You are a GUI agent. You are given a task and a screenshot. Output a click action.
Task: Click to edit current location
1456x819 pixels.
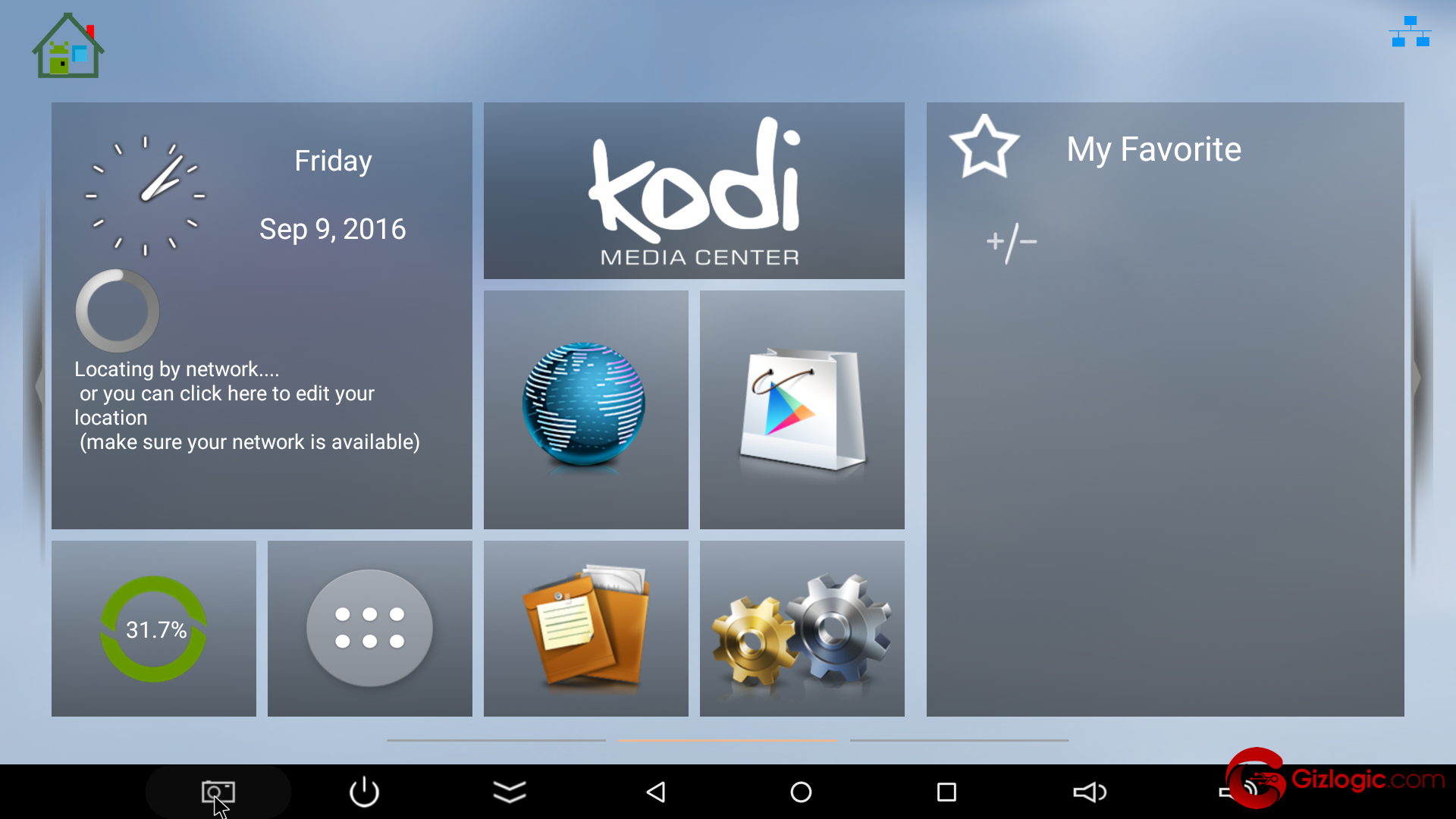tap(247, 406)
